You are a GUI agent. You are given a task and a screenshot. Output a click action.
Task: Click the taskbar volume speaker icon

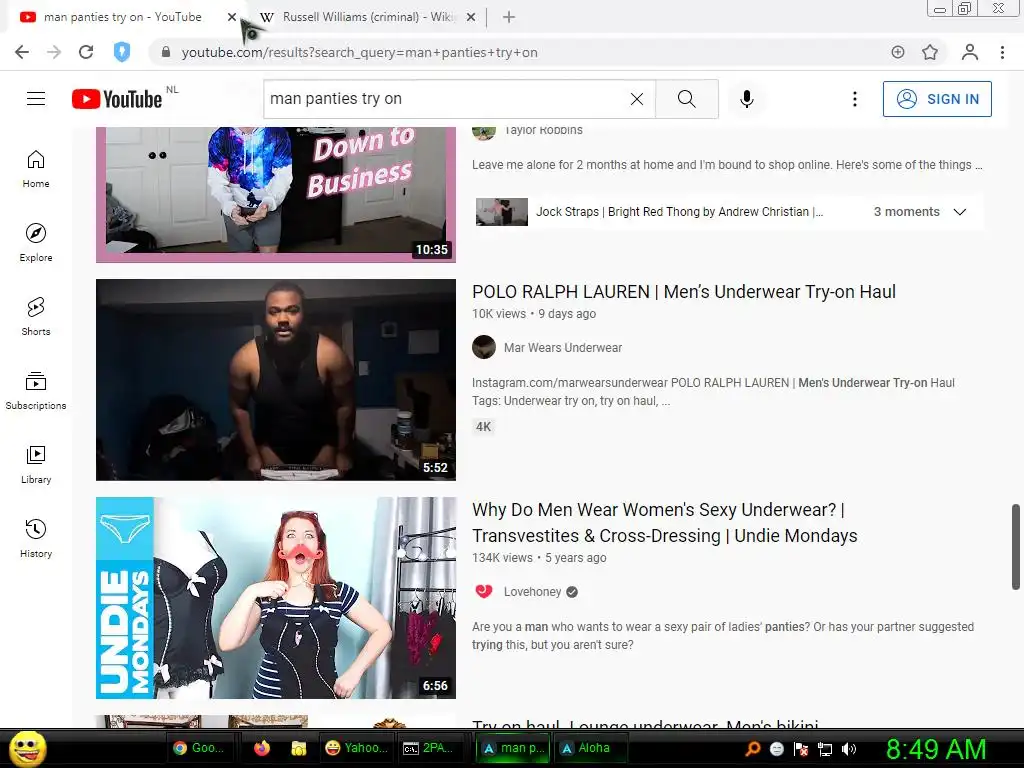(x=849, y=749)
